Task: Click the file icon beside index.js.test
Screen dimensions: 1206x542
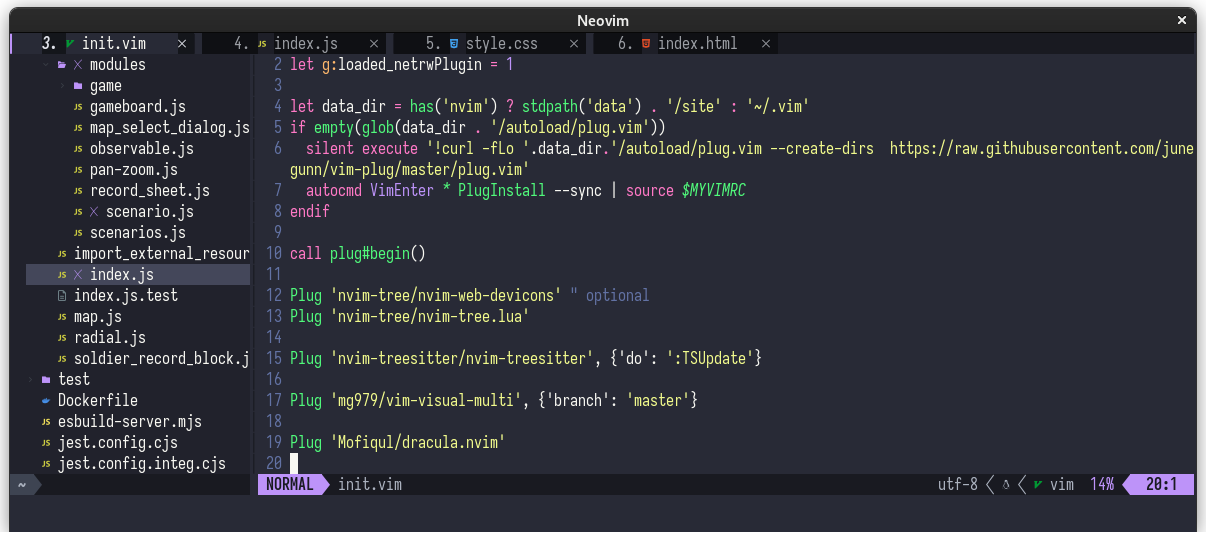Action: point(62,296)
